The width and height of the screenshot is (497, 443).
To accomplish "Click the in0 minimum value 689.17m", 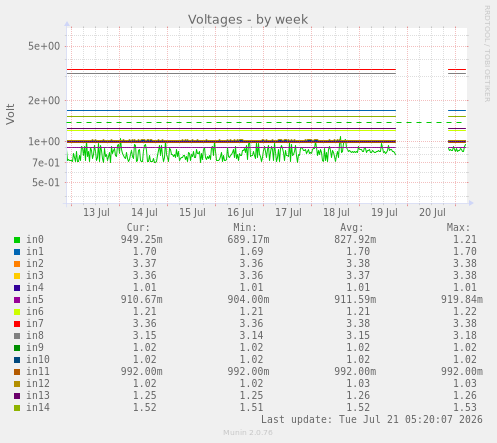I will (248, 240).
